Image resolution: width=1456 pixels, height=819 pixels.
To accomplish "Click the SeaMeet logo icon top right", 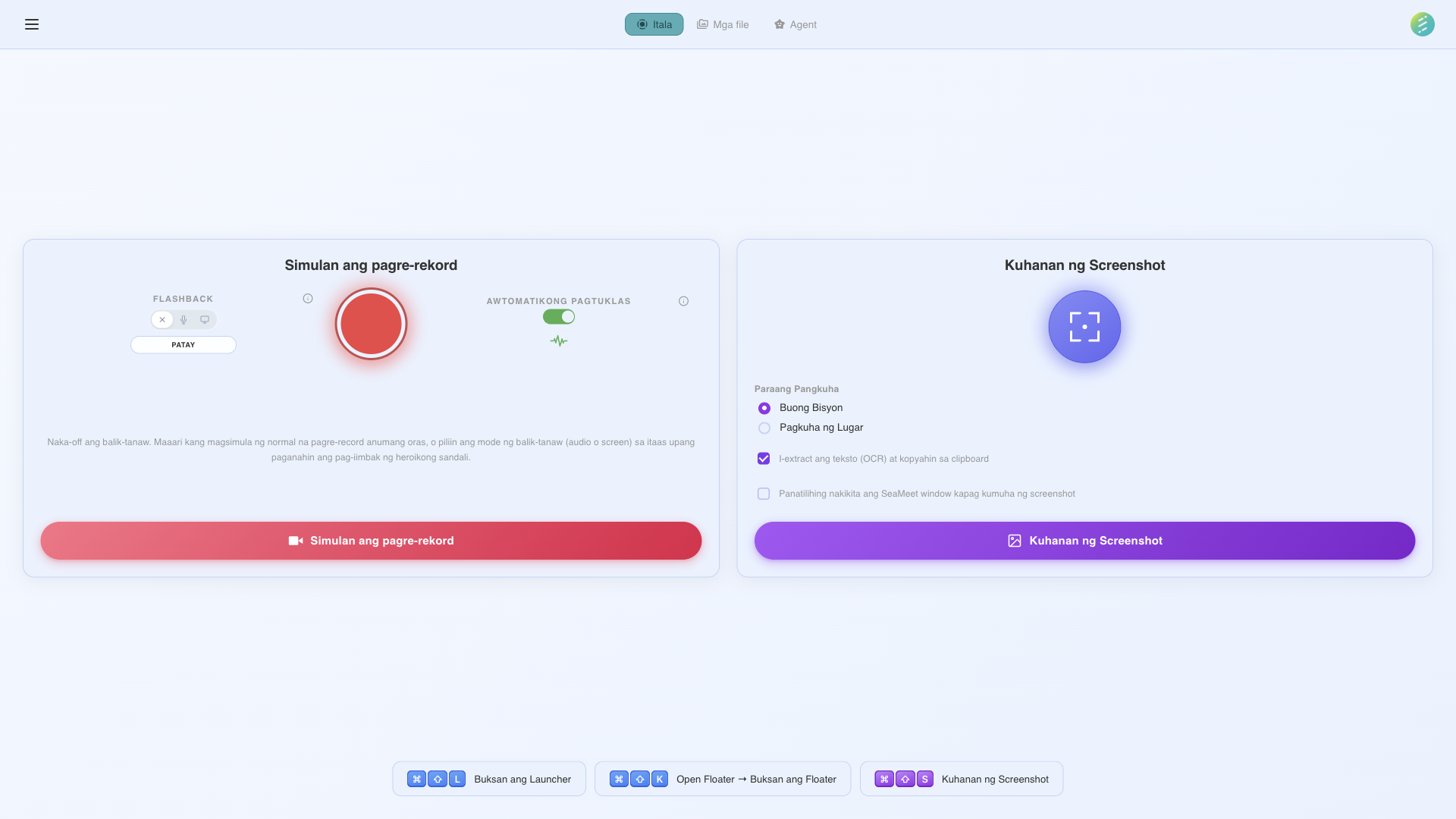I will click(x=1423, y=24).
